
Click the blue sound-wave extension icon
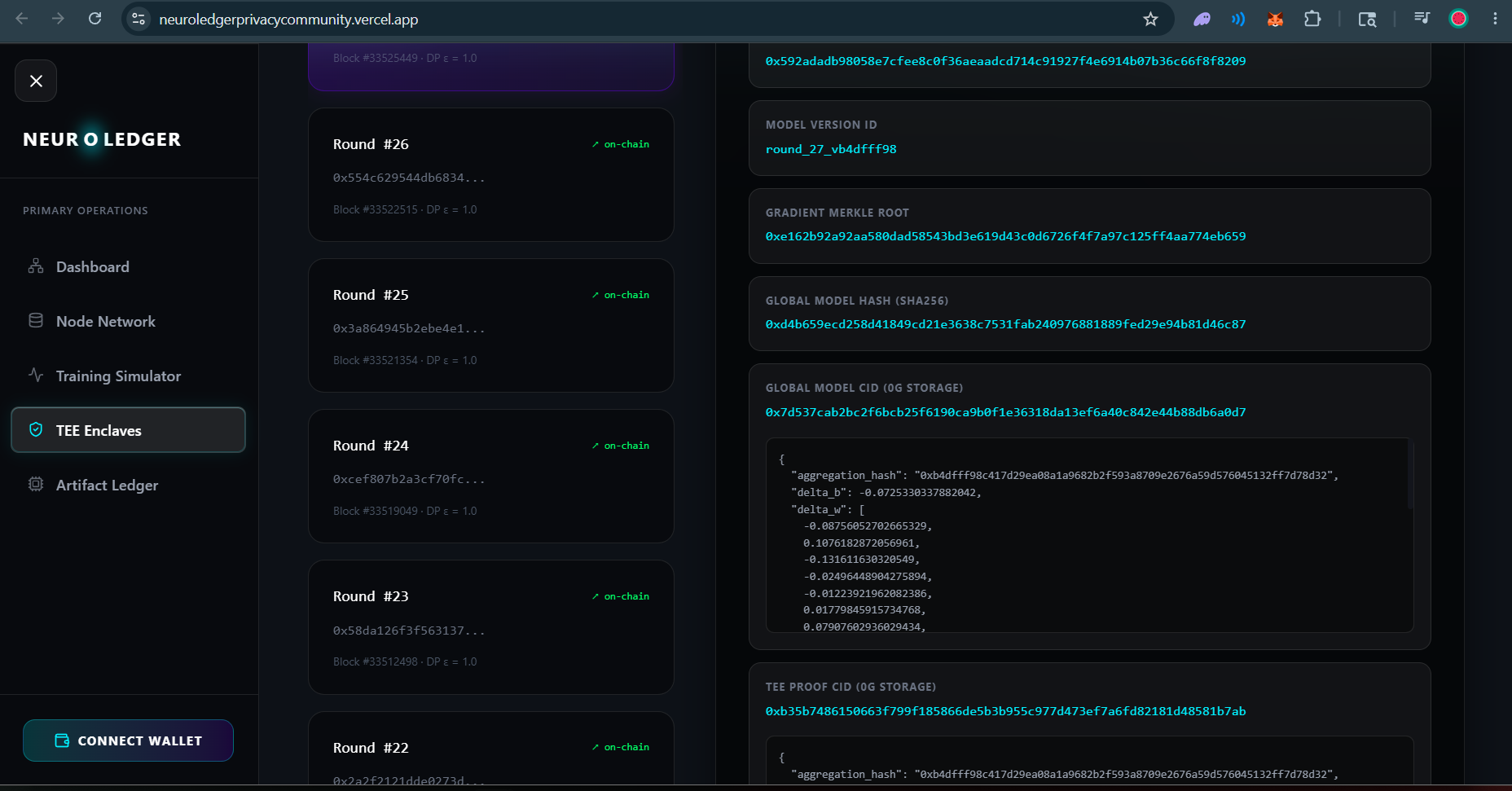click(1238, 19)
